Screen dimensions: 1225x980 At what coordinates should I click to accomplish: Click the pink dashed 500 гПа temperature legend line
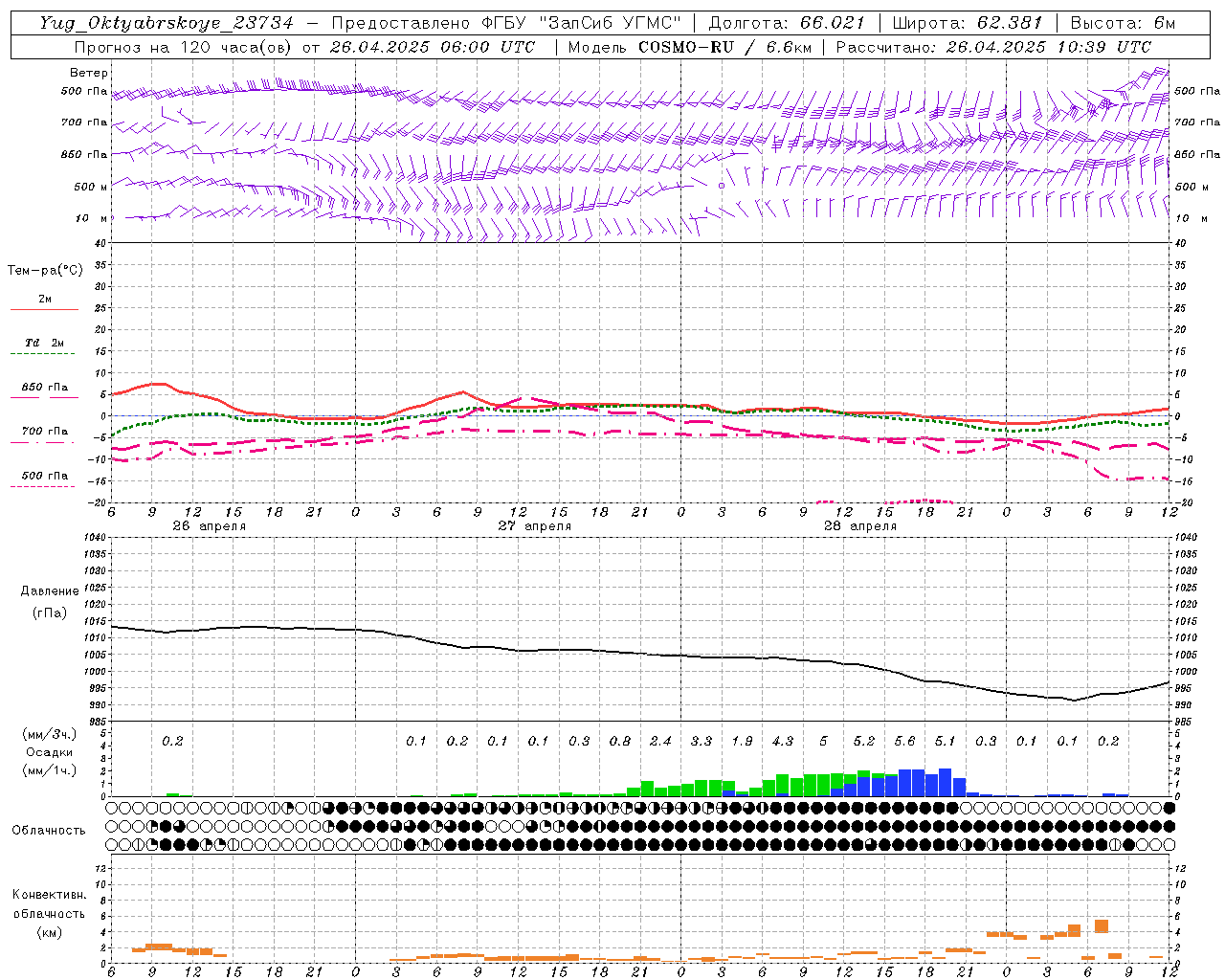tap(42, 486)
